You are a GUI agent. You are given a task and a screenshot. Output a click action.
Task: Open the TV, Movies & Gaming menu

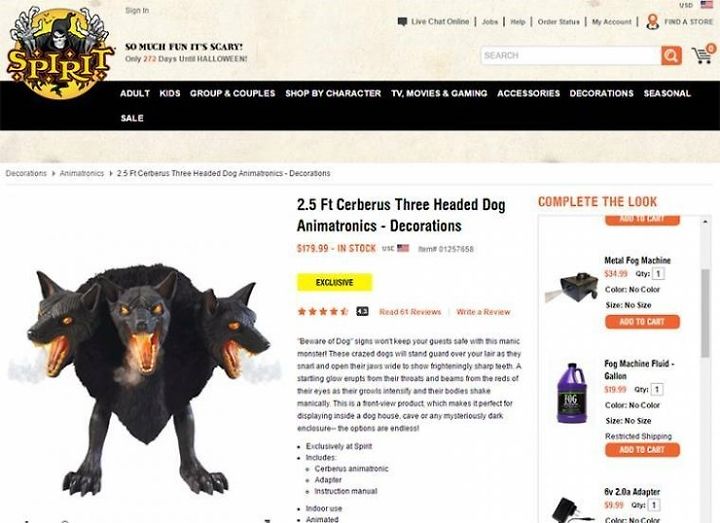[x=439, y=93]
